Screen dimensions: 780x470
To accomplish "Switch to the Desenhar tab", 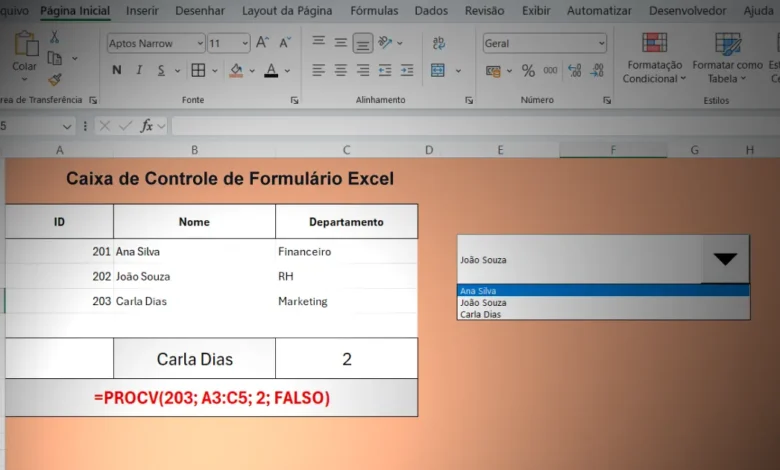I will 200,10.
